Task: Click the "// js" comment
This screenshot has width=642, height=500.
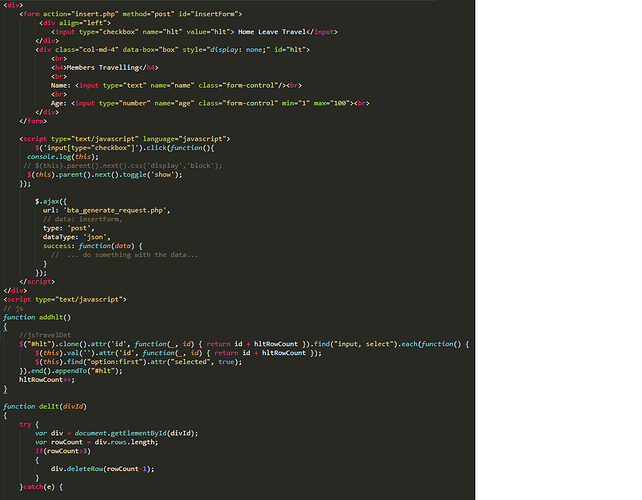Action: click(13, 308)
